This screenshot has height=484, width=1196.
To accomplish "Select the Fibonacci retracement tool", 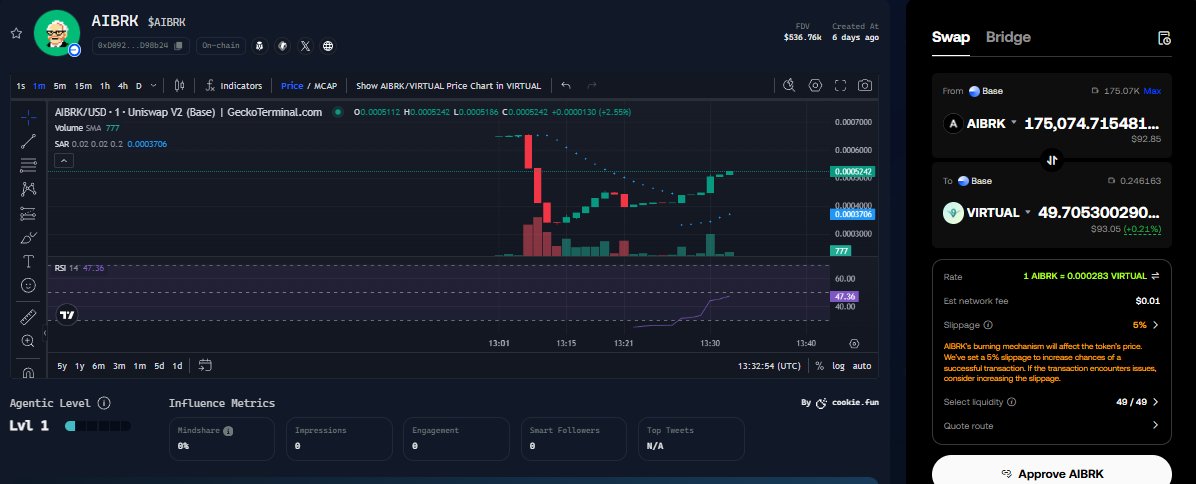I will coord(28,165).
